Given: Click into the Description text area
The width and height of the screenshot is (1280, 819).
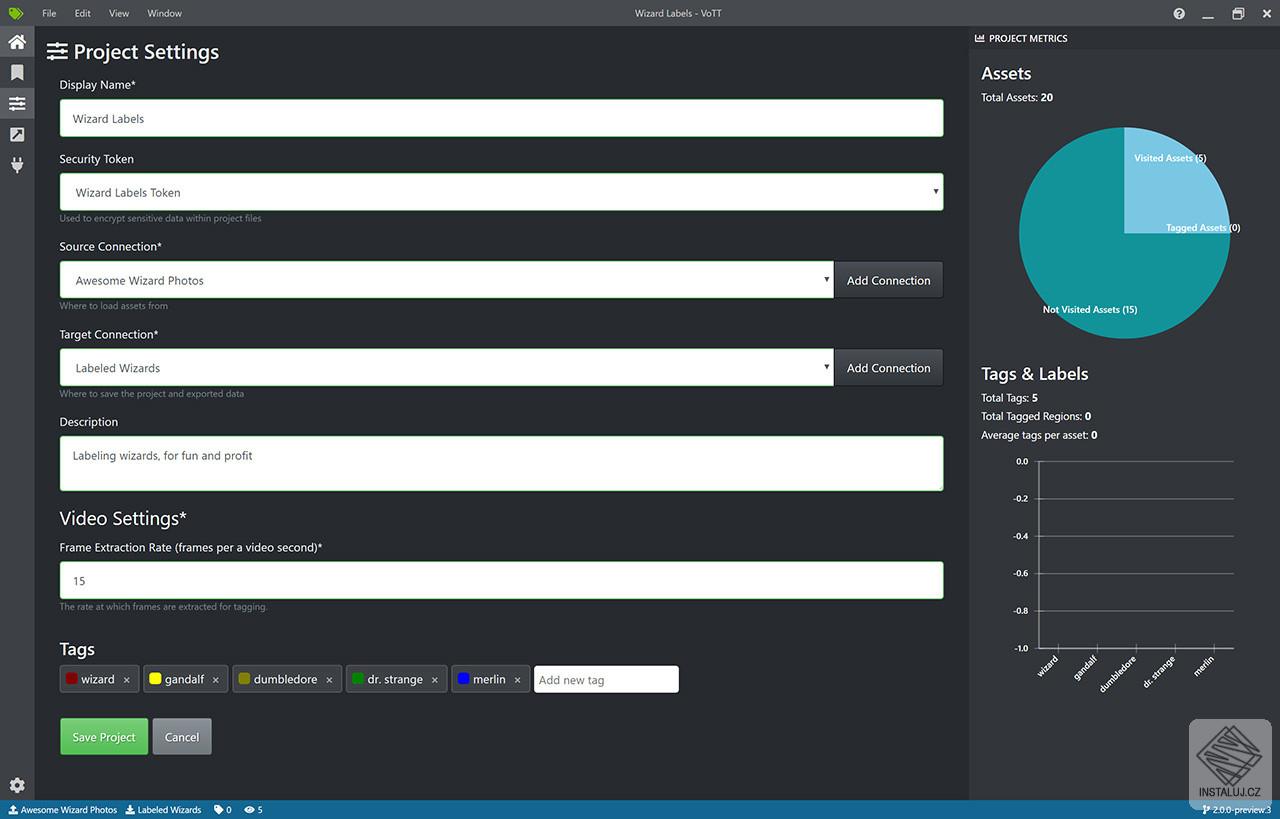Looking at the screenshot, I should tap(501, 463).
